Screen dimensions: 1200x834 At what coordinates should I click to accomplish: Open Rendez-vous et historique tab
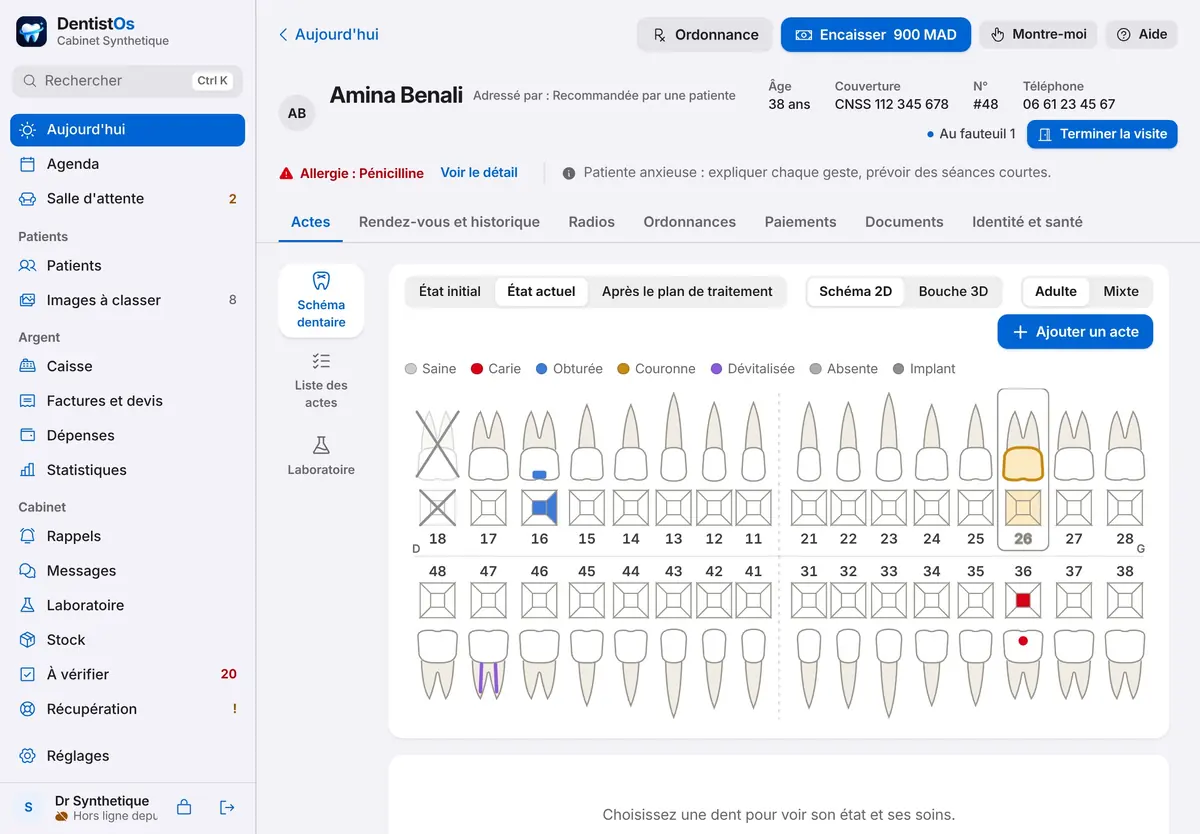449,222
